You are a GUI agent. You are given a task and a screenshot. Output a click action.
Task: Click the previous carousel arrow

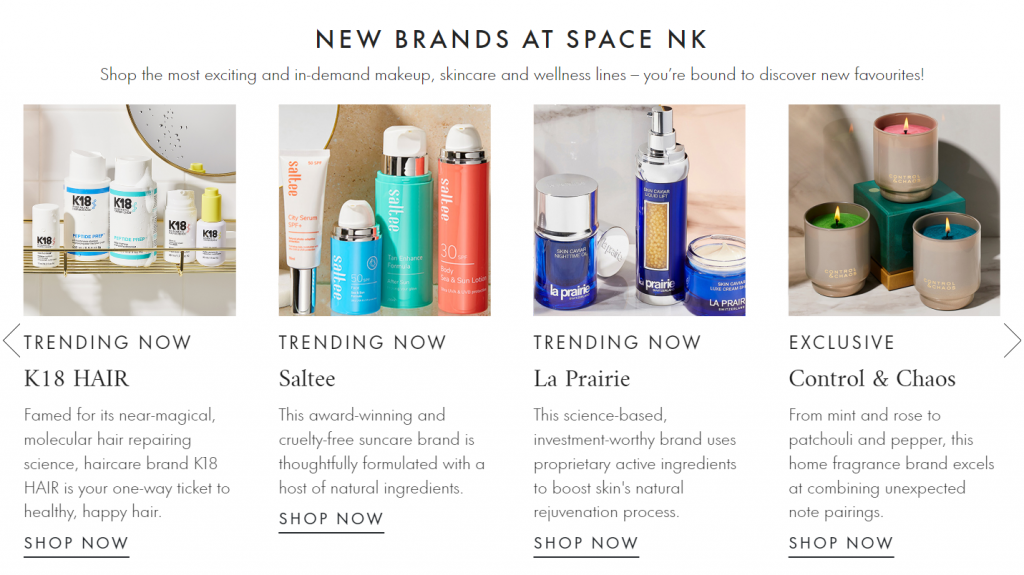coord(12,340)
